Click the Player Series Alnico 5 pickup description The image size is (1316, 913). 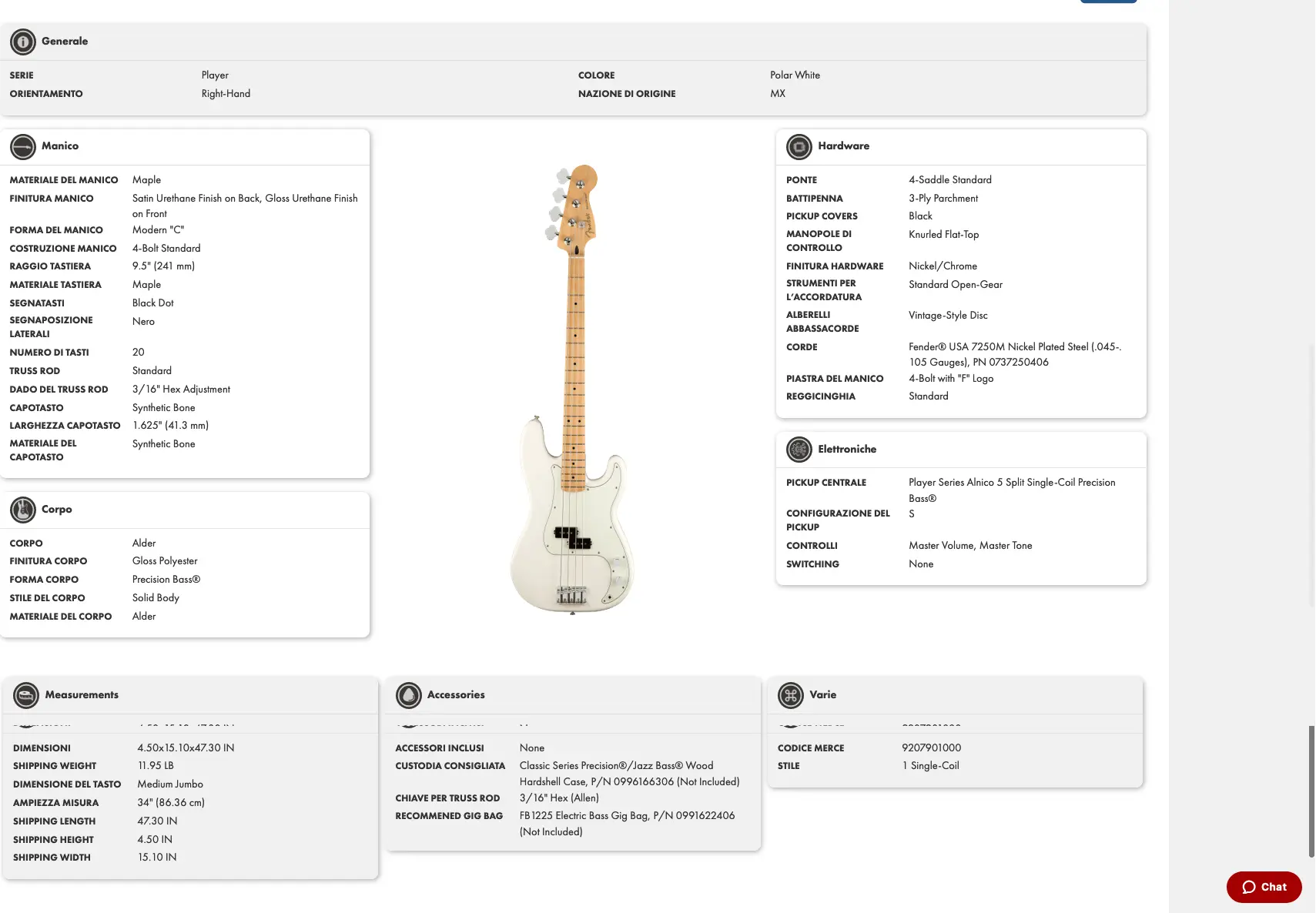point(1011,483)
